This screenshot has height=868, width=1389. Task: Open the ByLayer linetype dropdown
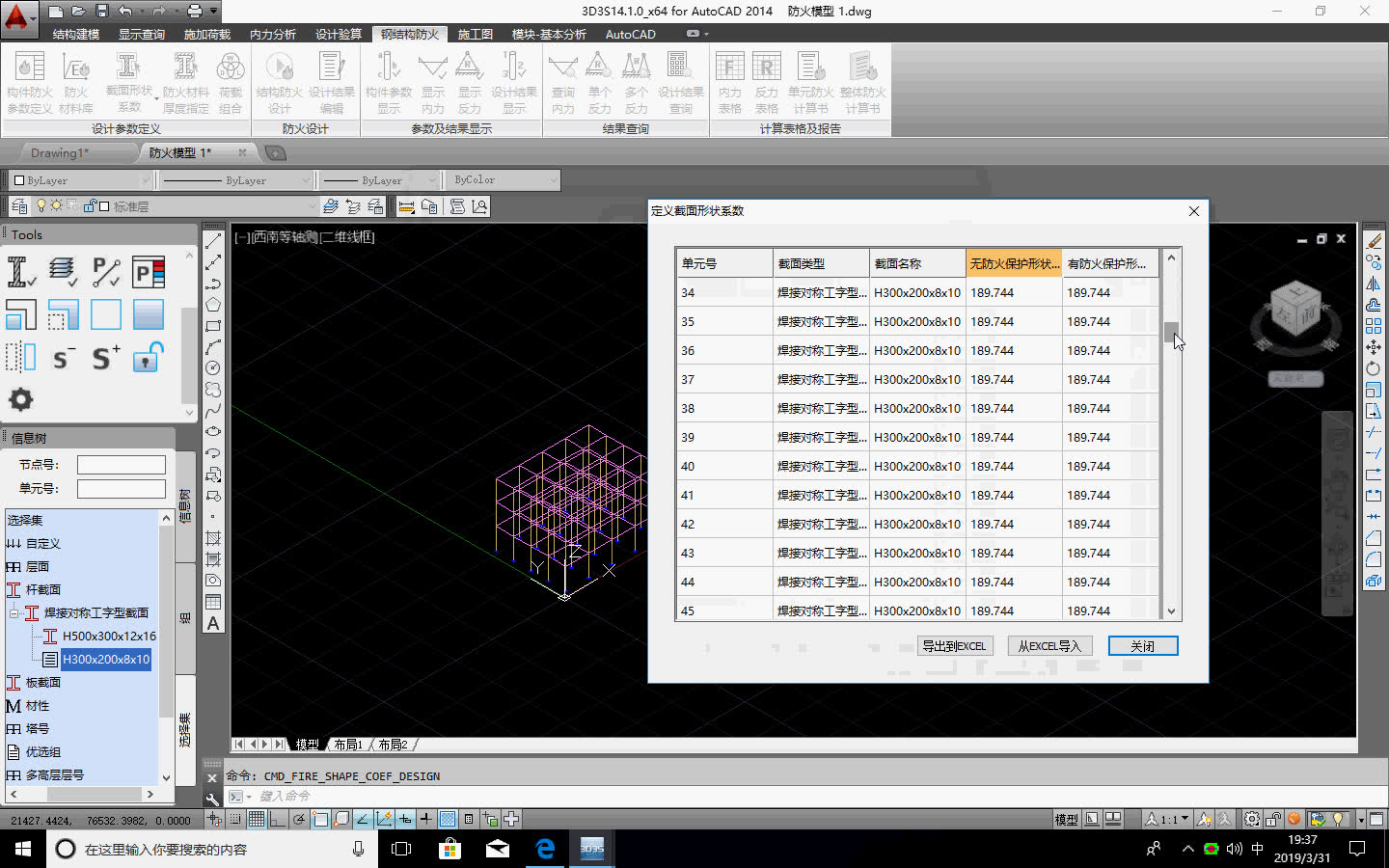(235, 180)
